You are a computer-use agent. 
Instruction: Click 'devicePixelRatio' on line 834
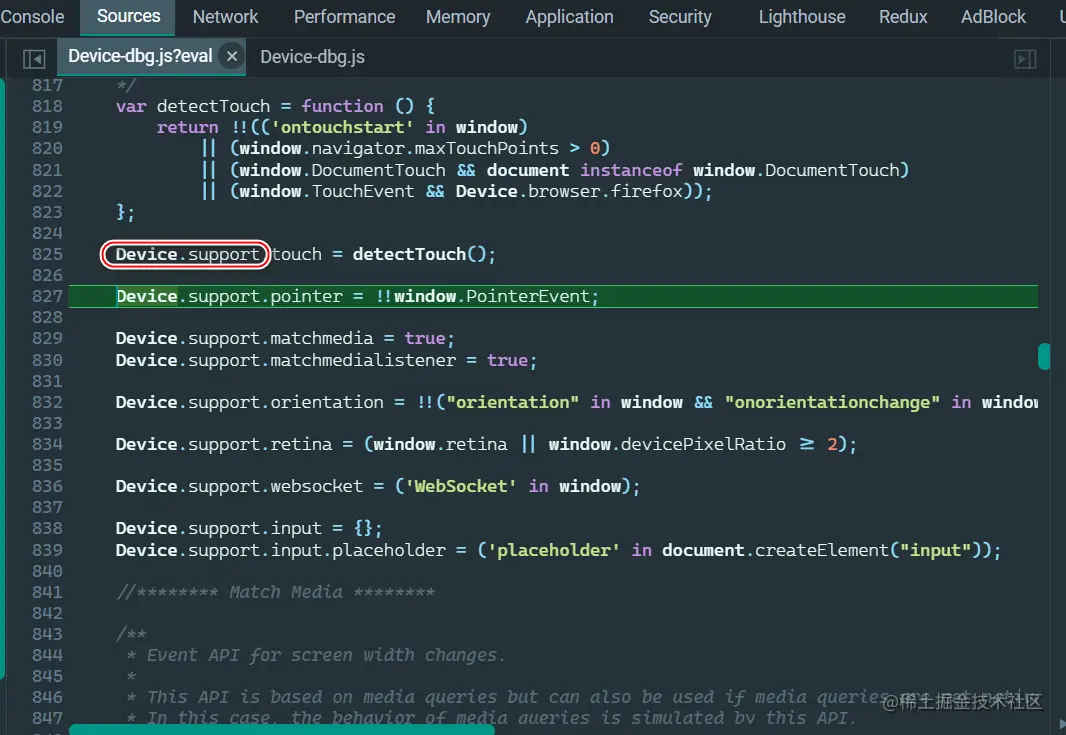(703, 444)
